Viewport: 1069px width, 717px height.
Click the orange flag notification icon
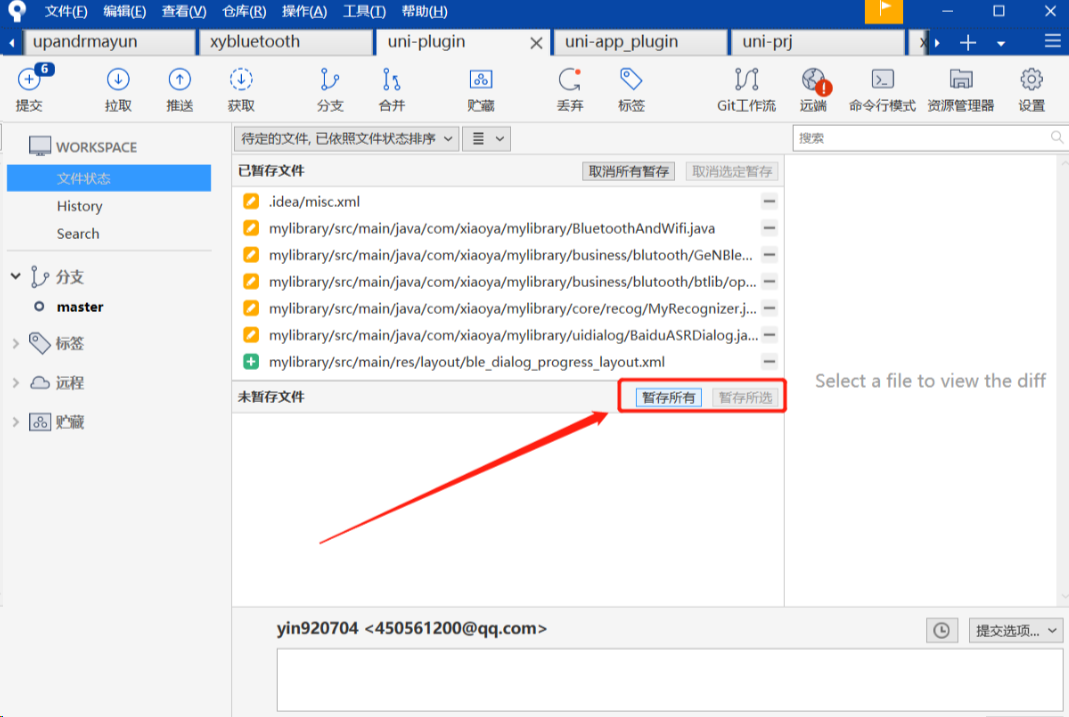point(884,11)
